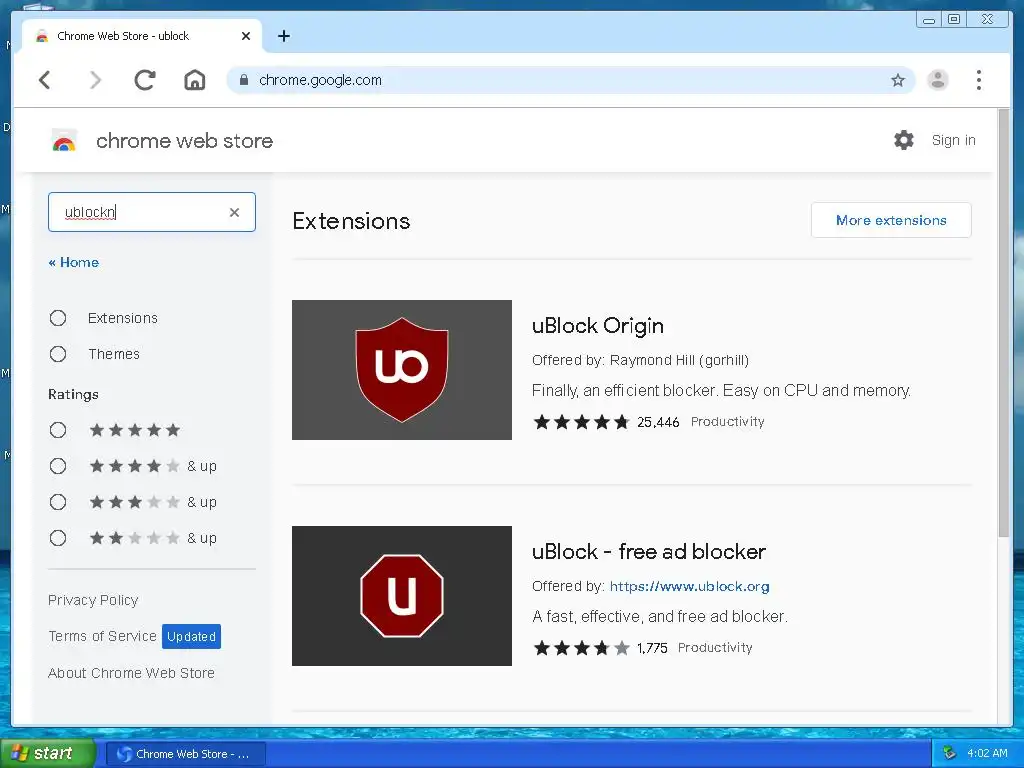Click the system tray icon
The height and width of the screenshot is (768, 1024).
pos(949,753)
